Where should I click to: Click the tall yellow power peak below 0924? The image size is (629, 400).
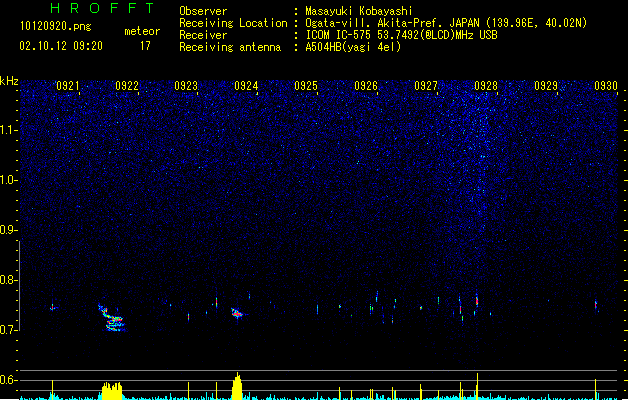[237, 386]
